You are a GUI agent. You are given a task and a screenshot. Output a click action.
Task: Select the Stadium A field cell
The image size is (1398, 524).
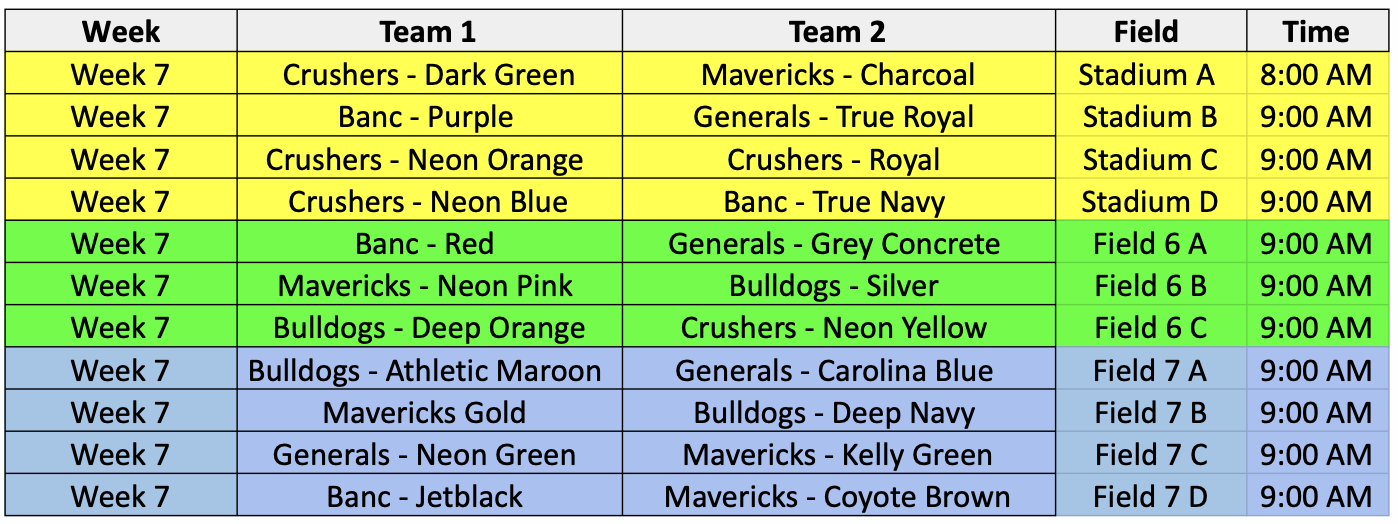pyautogui.click(x=1150, y=75)
